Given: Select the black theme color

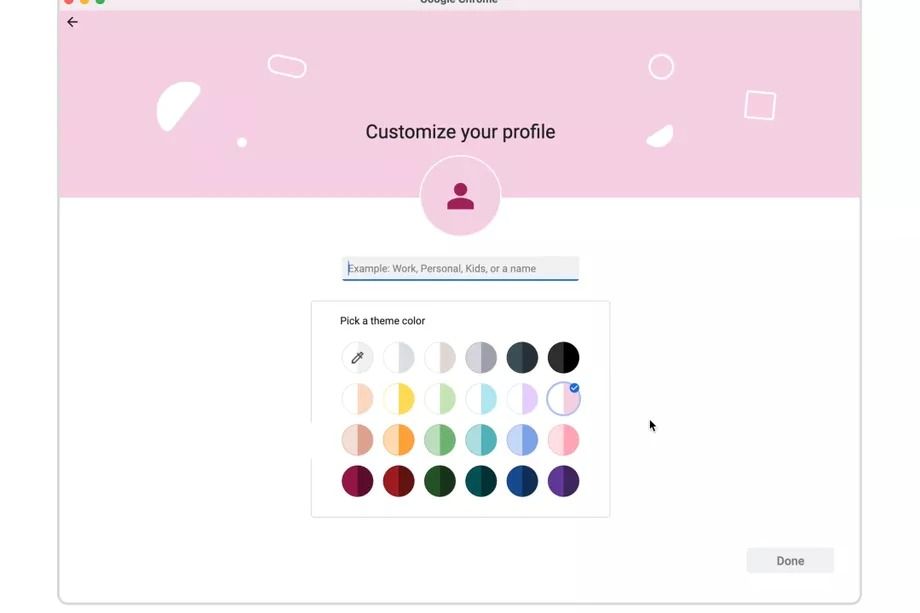Looking at the screenshot, I should coord(563,357).
